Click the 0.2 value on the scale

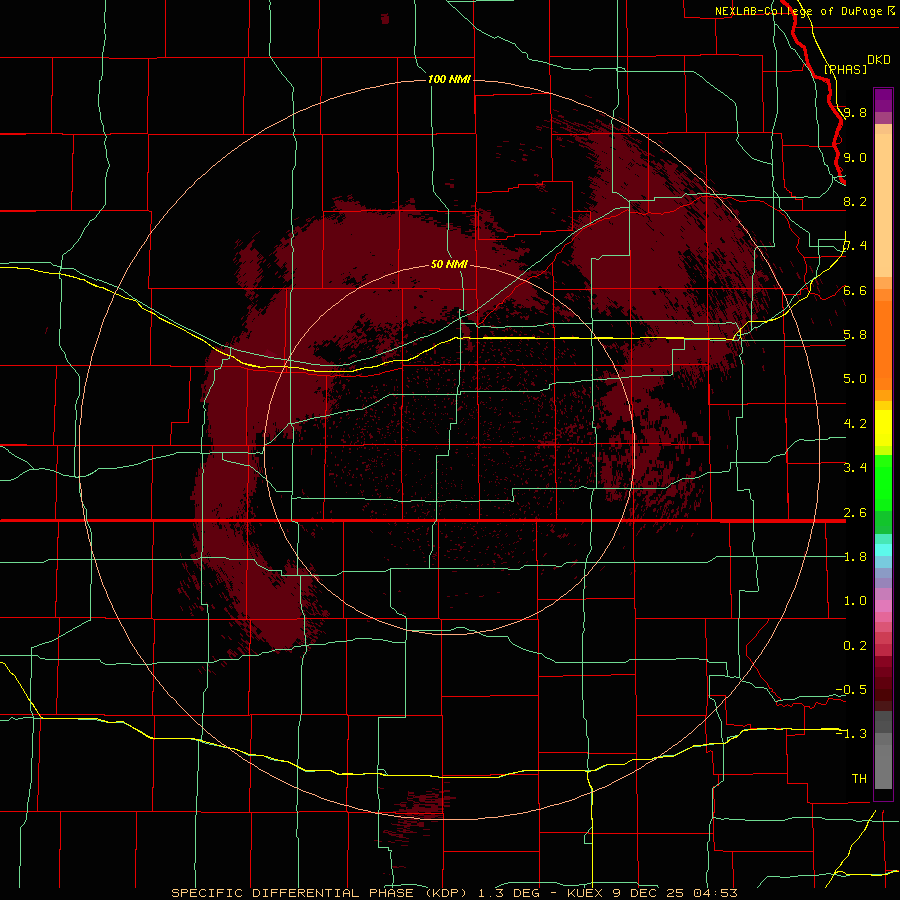(x=855, y=646)
